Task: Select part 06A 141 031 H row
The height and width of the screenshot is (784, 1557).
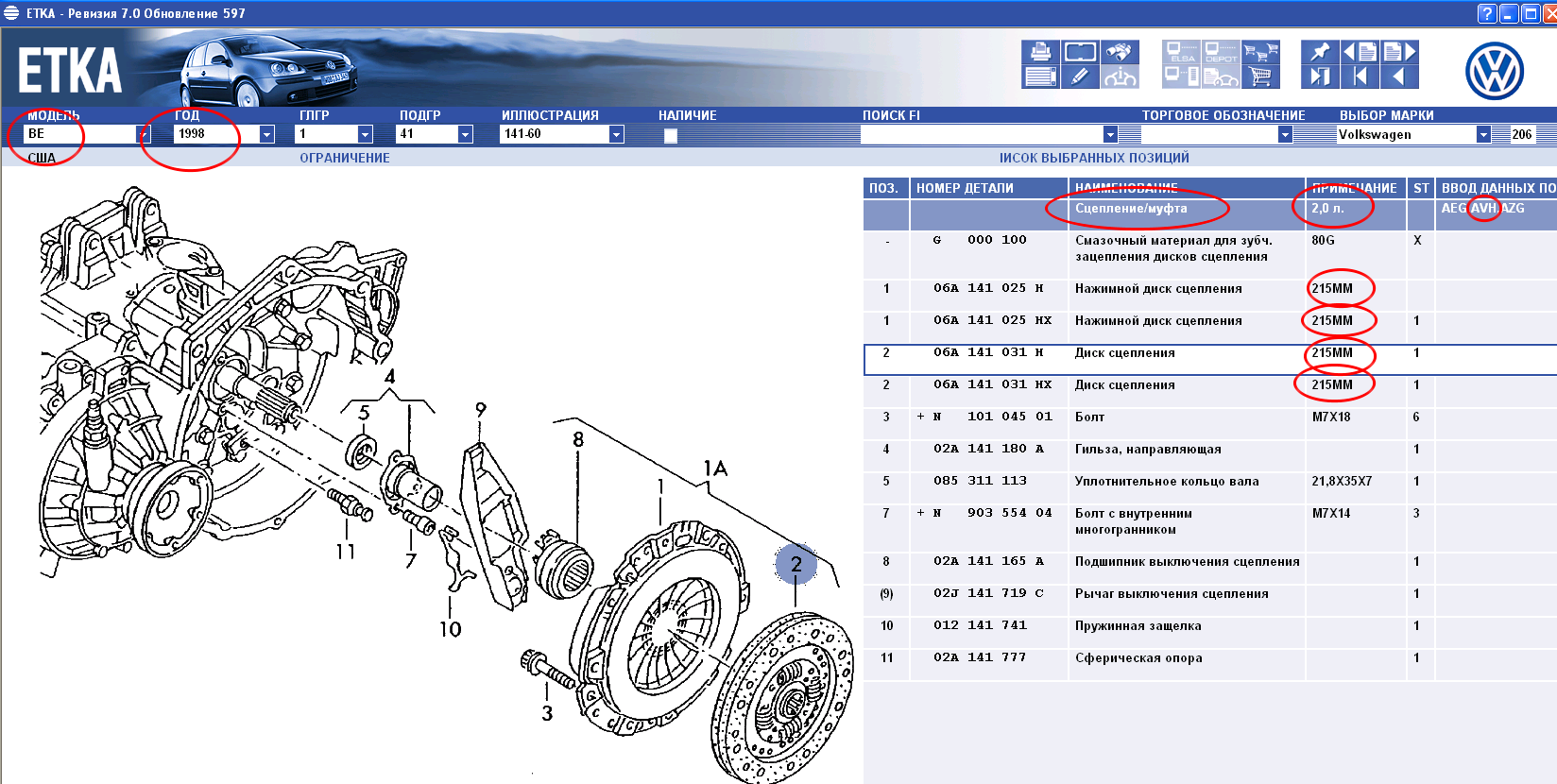Action: pos(1210,358)
